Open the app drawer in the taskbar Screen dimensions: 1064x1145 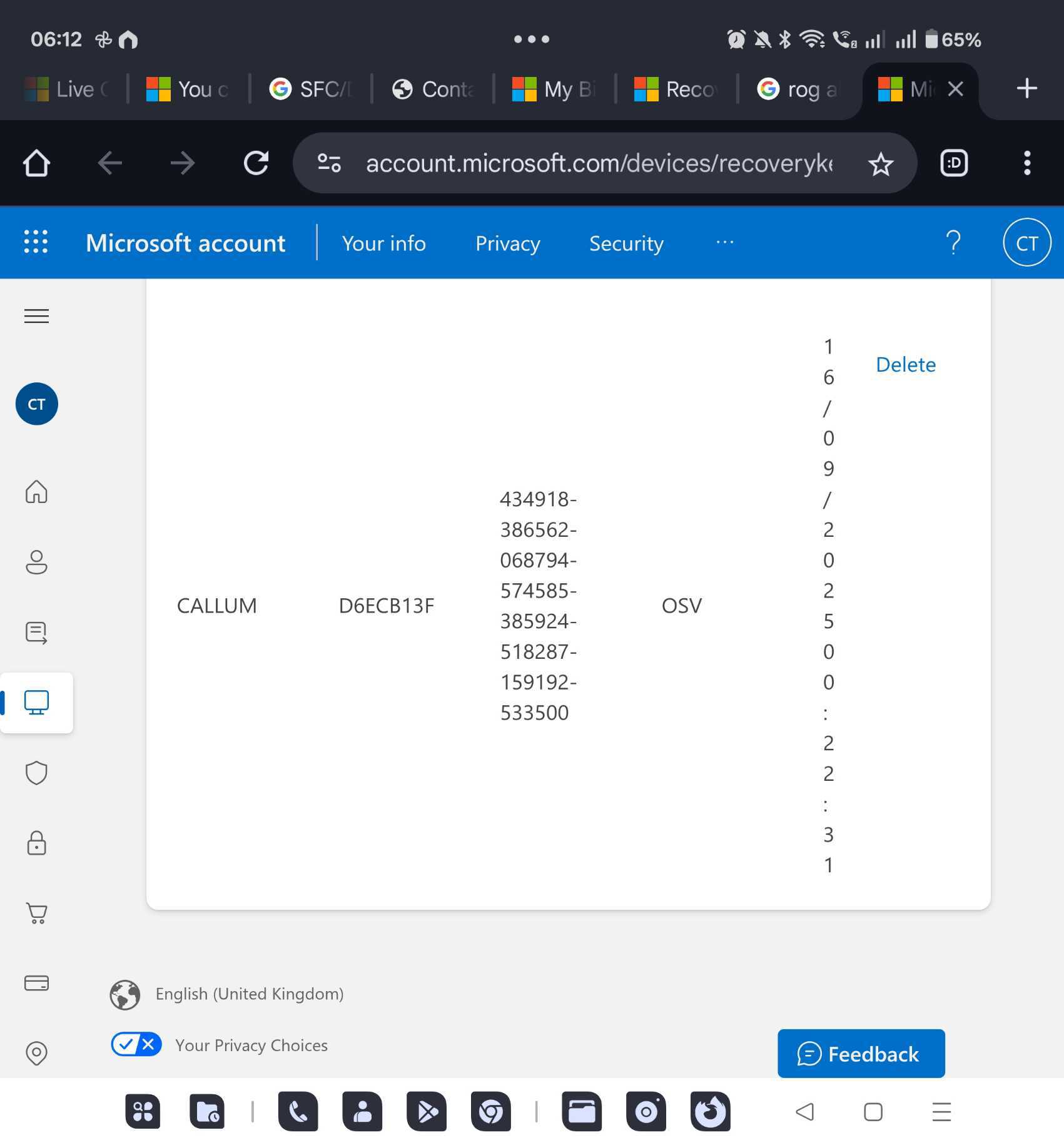pos(143,1112)
